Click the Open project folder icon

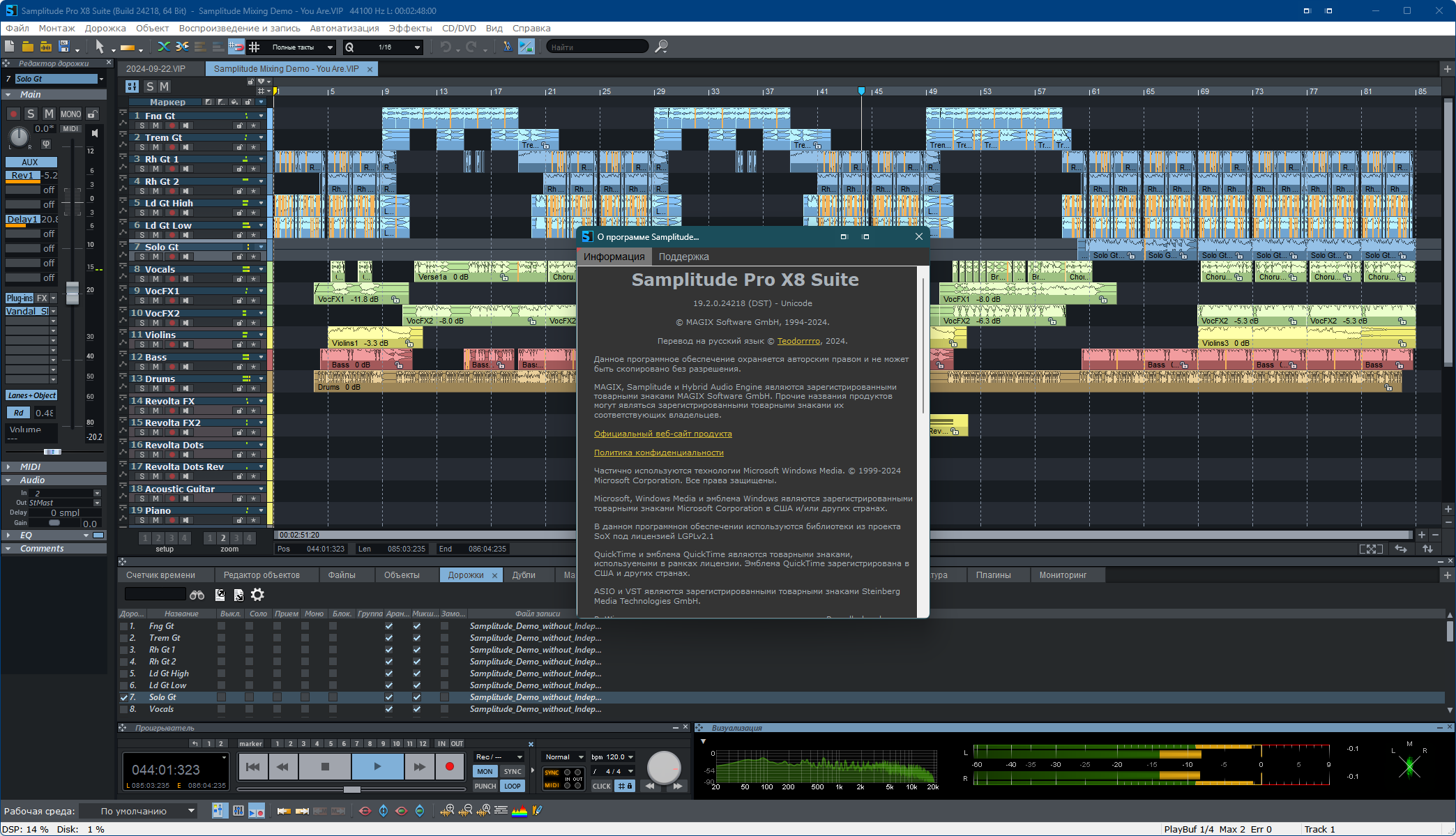click(28, 47)
